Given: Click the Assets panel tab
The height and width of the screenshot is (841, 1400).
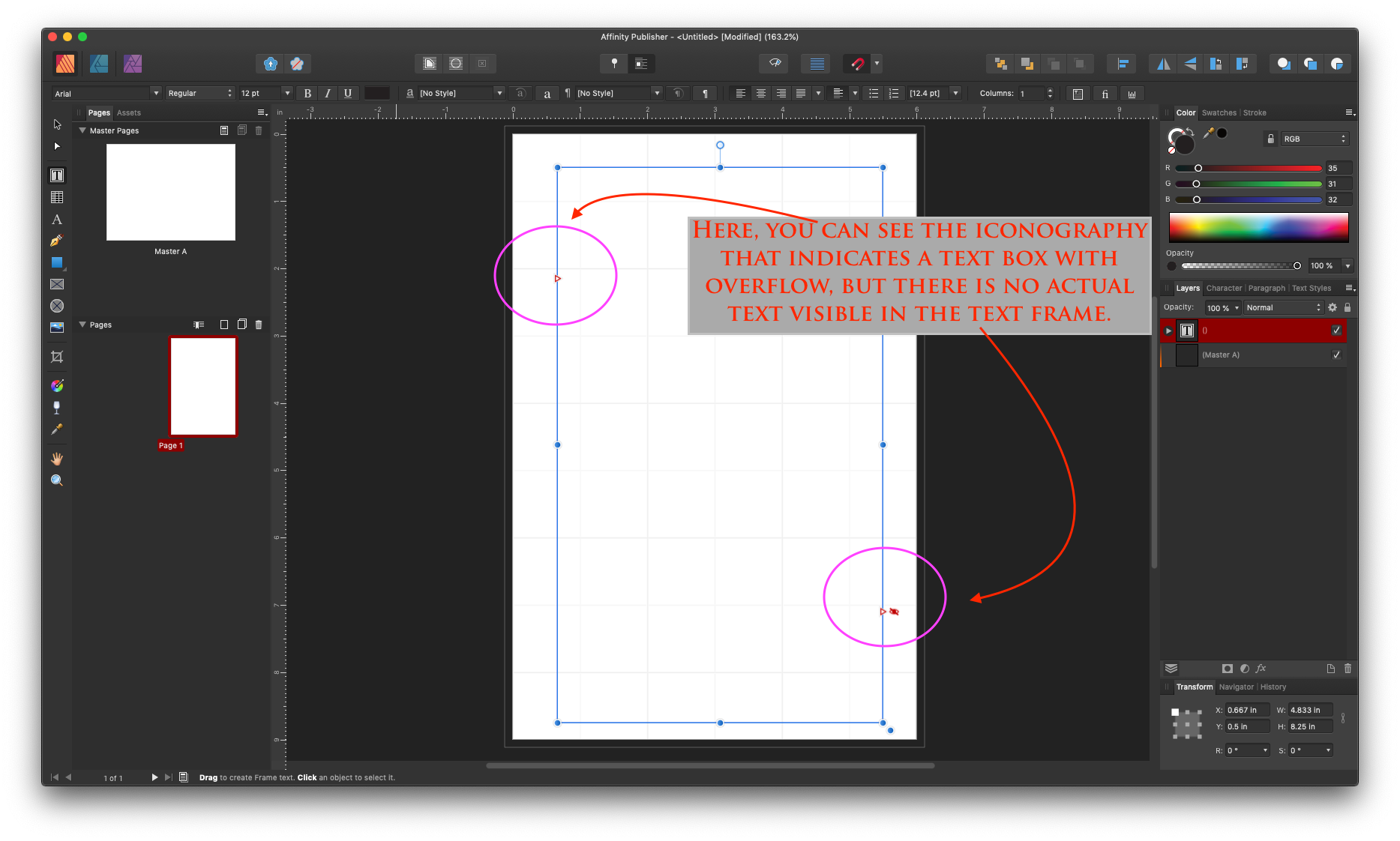Looking at the screenshot, I should coord(128,112).
